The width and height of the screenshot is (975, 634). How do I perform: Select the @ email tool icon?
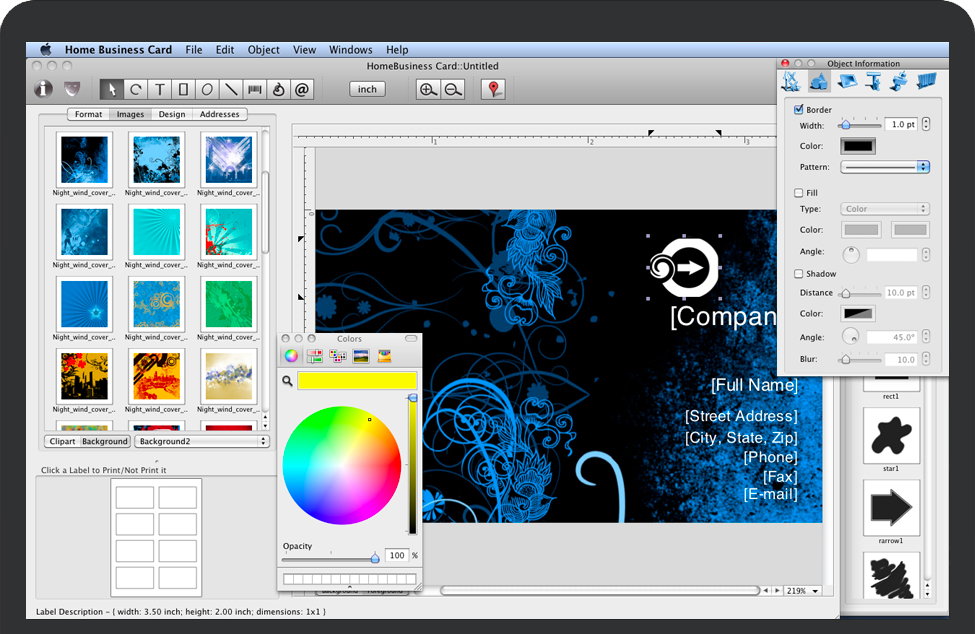302,89
